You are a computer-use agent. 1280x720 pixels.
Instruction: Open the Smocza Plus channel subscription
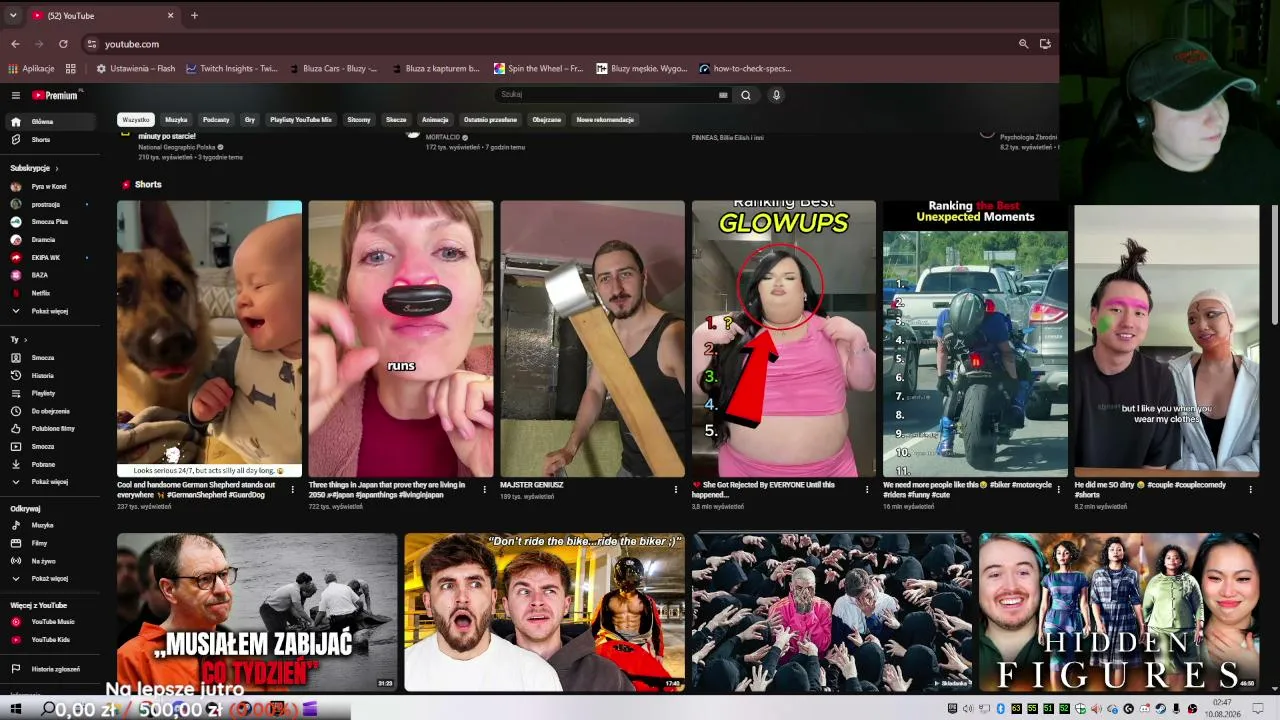coord(49,222)
